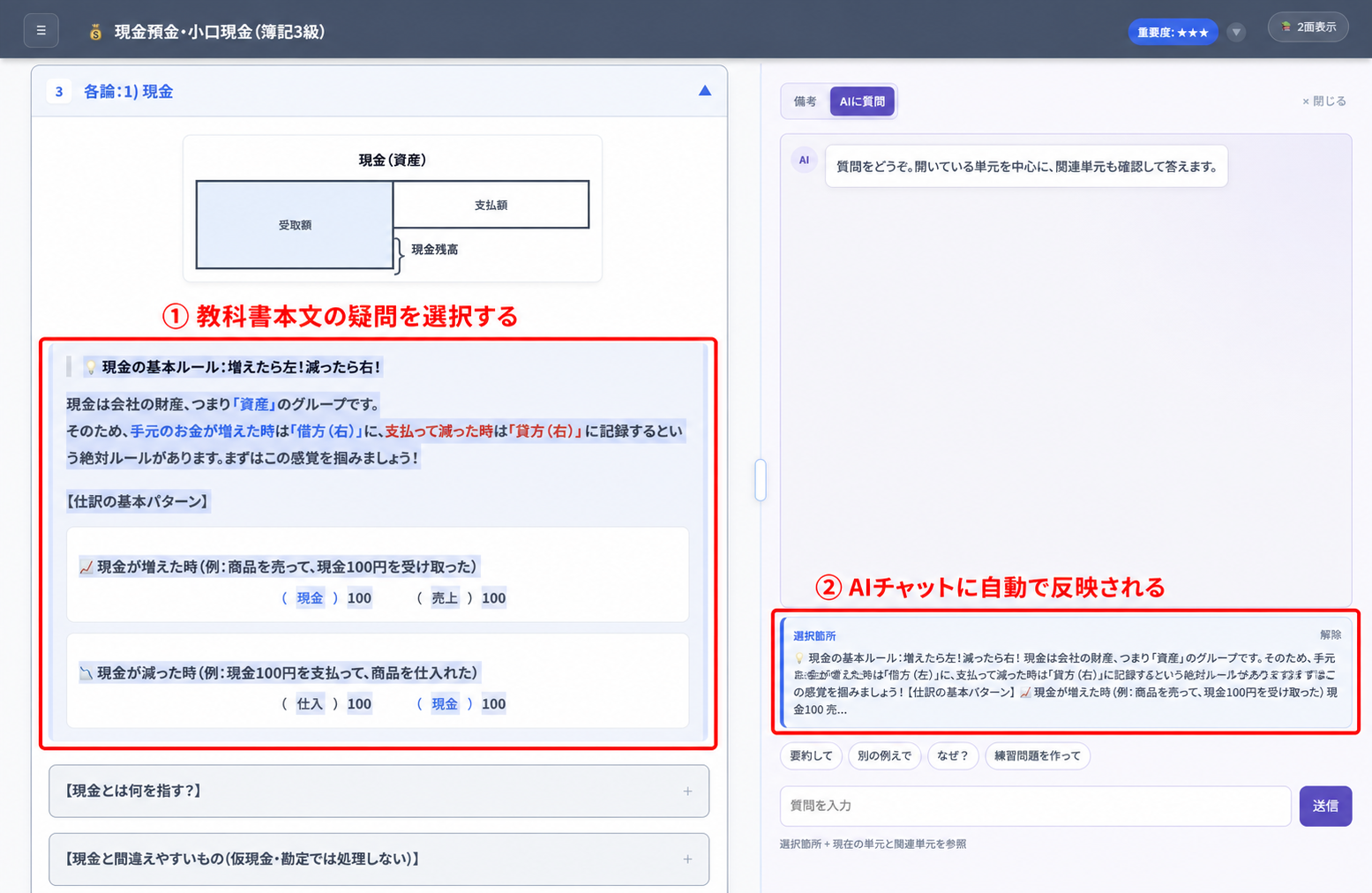The image size is (1372, 893).
Task: Click the 各論:1) 現金 section title
Action: [128, 92]
